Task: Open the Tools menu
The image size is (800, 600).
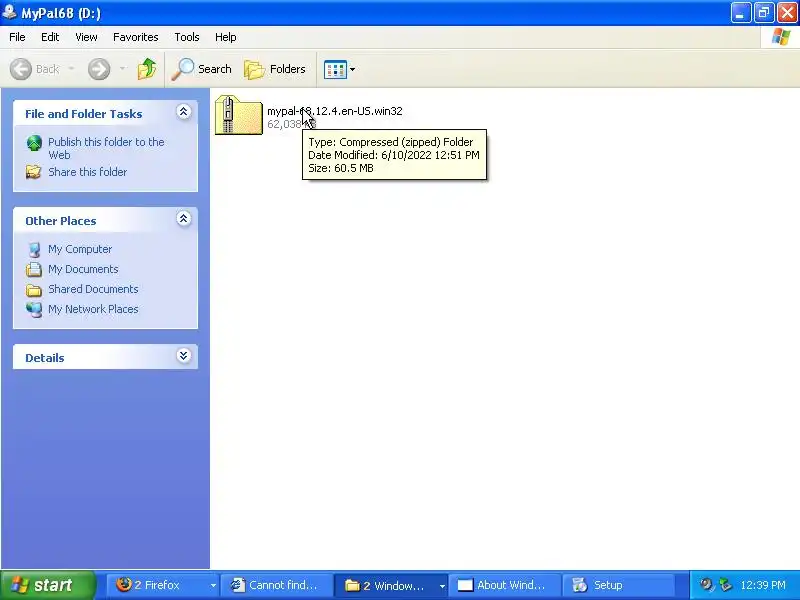Action: (x=187, y=37)
